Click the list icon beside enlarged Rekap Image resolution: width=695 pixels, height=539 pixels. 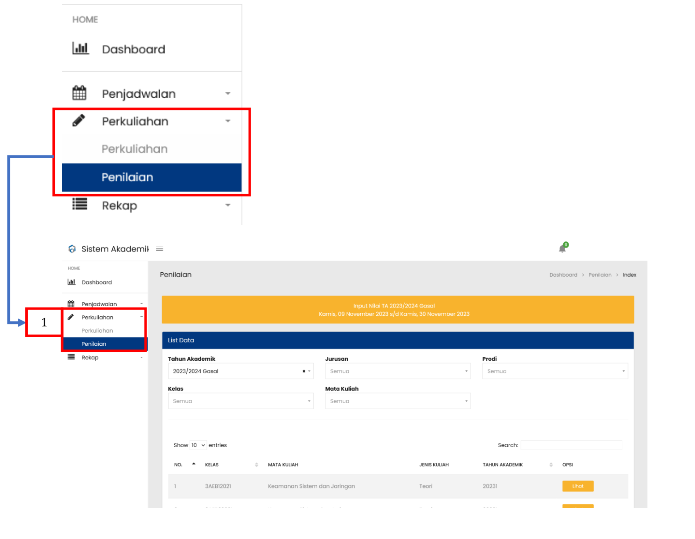click(80, 205)
